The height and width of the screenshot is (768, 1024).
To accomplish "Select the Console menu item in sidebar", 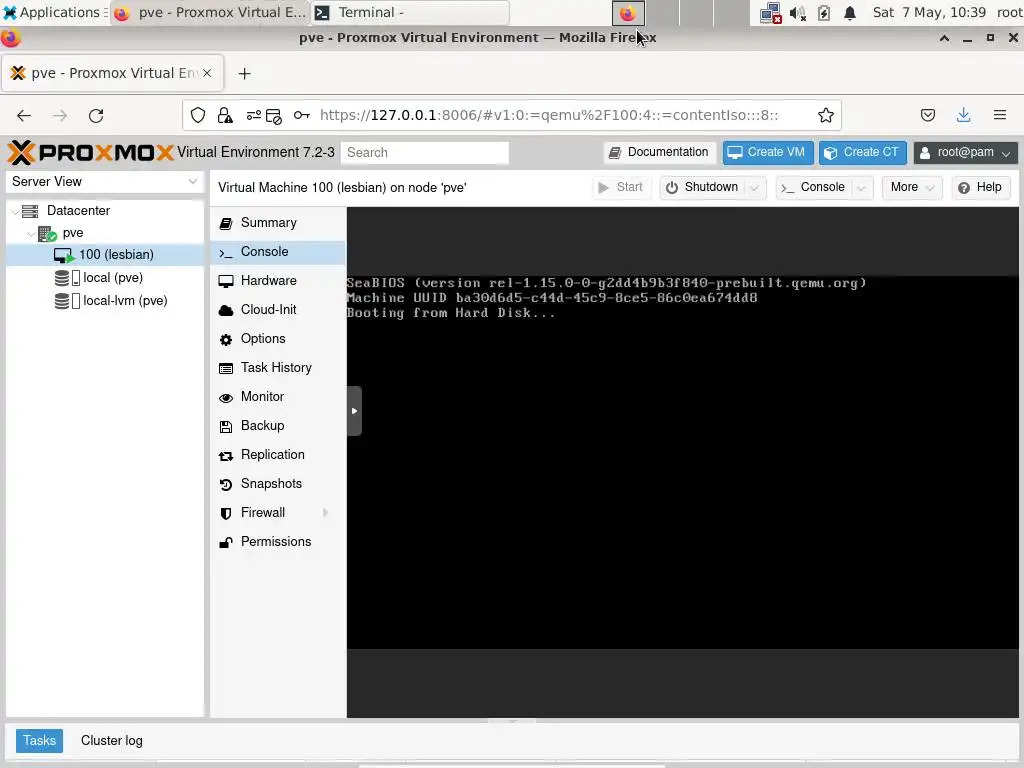I will pos(278,252).
